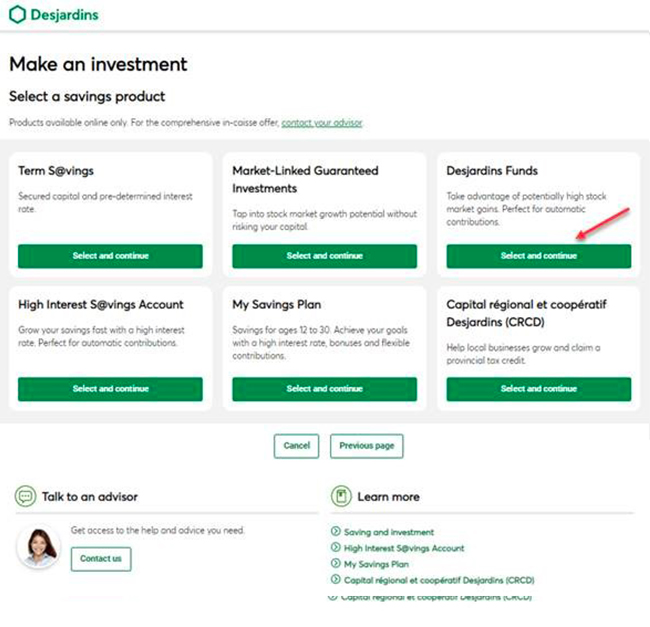Select and continue with My Savings Plan
The image size is (650, 627).
pos(324,389)
